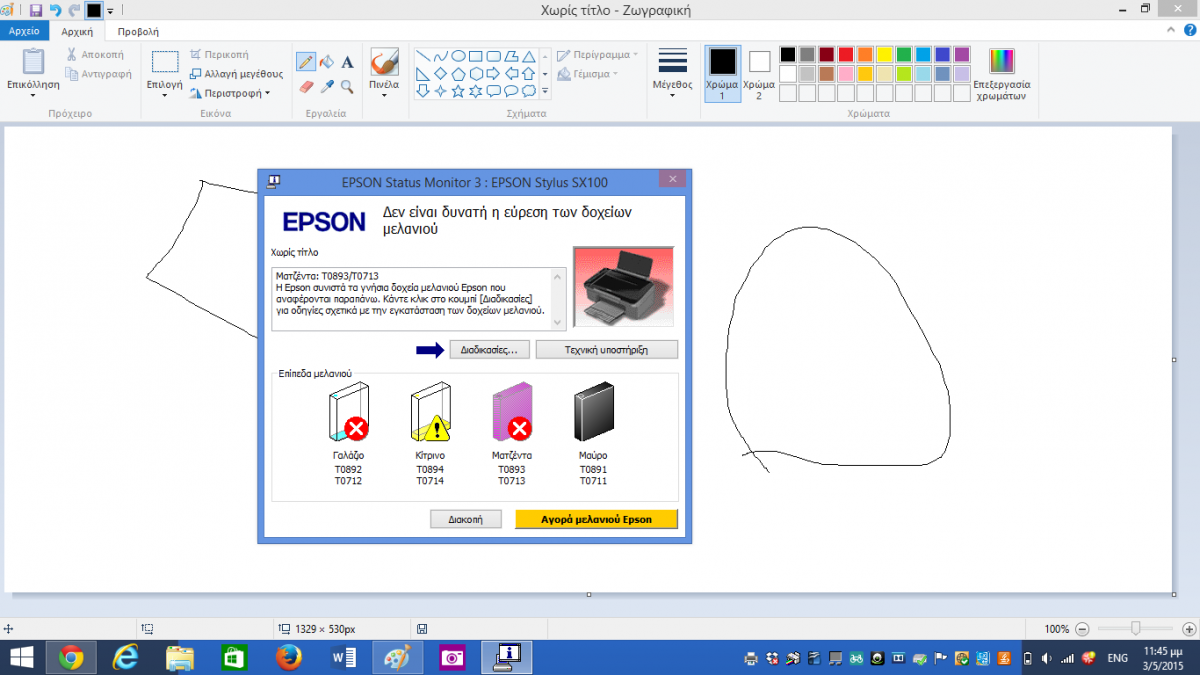Viewport: 1200px width, 675px height.
Task: Click the Windows Start button
Action: pos(20,657)
